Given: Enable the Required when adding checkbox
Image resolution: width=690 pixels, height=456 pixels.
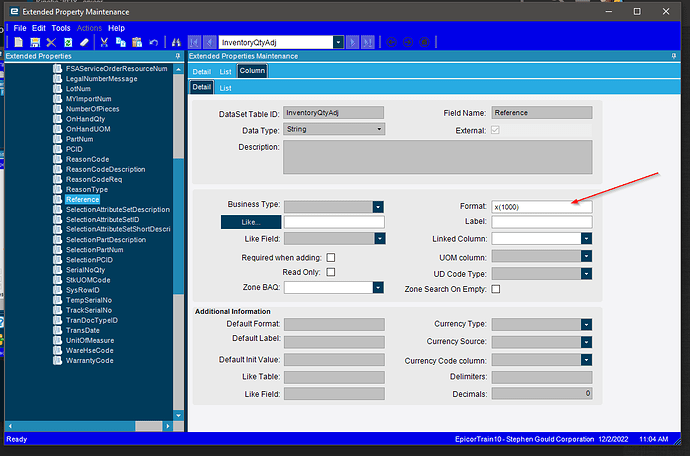Looking at the screenshot, I should click(330, 257).
